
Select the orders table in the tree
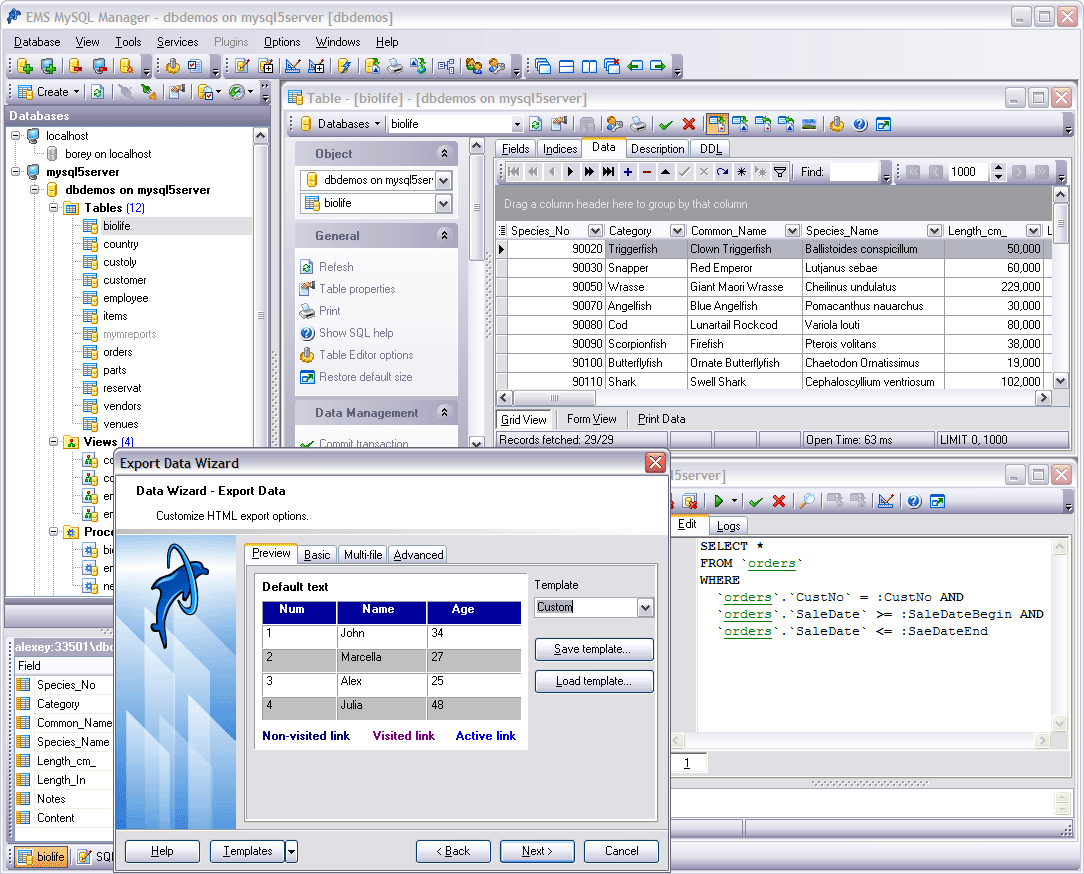[x=118, y=352]
